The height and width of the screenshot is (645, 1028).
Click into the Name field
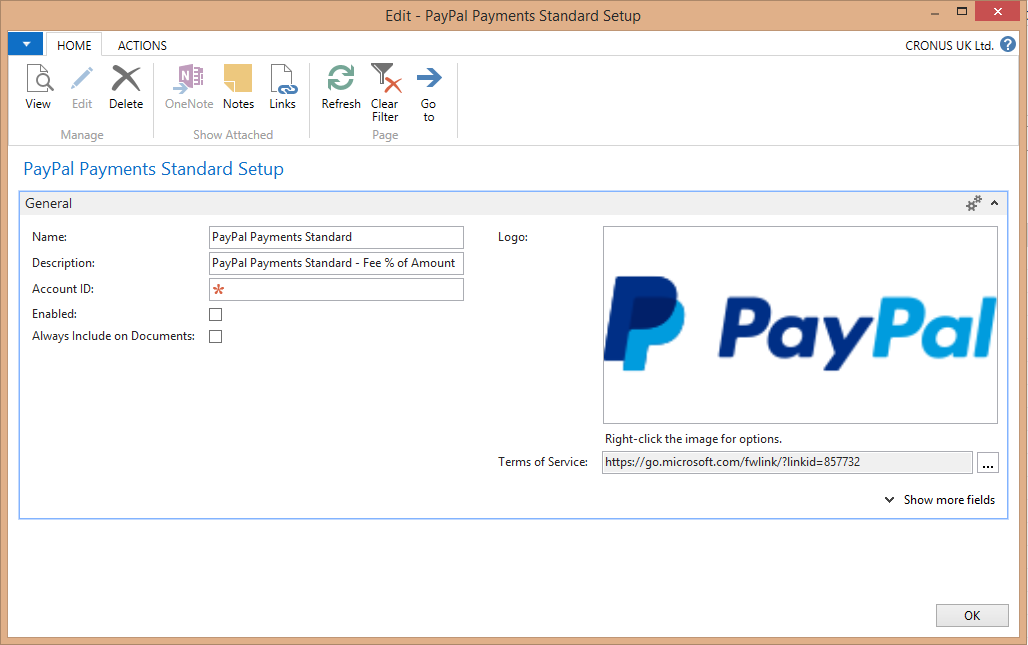tap(336, 237)
